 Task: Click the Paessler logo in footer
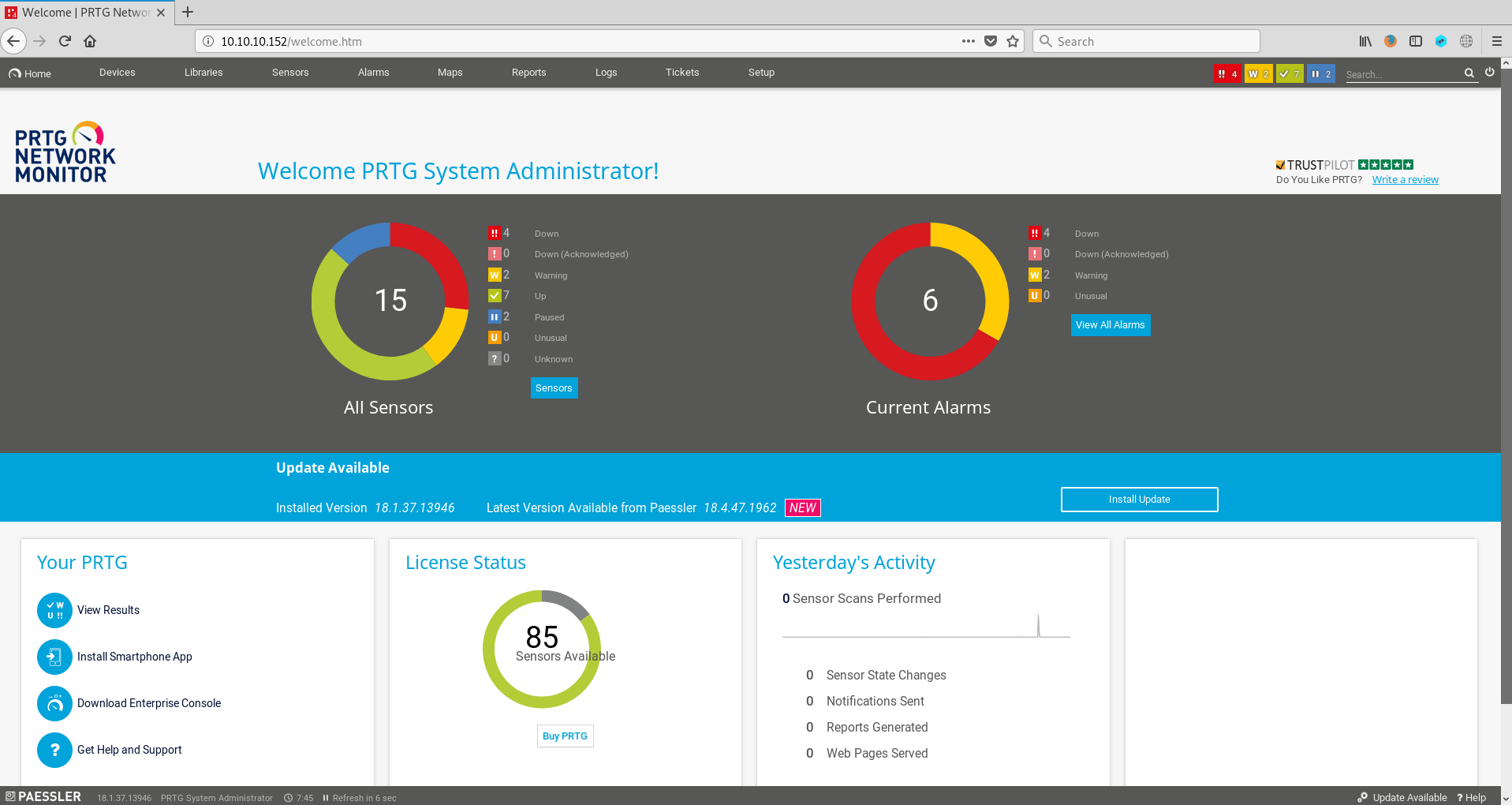click(43, 796)
